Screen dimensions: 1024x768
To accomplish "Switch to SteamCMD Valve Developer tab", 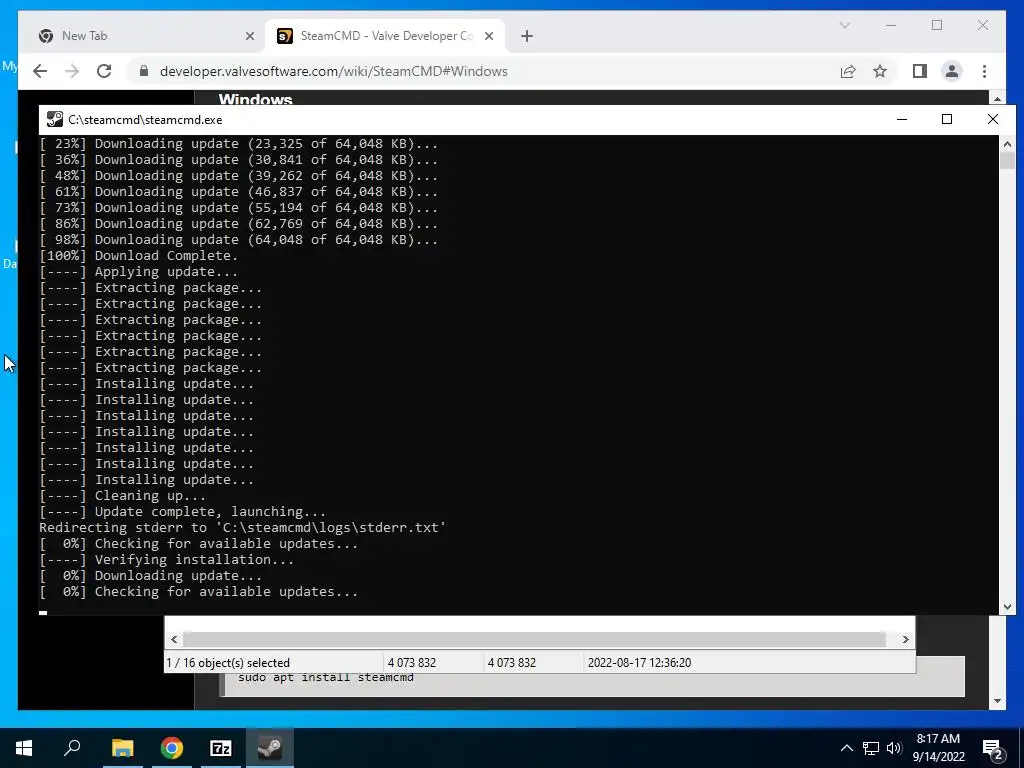I will [x=385, y=36].
